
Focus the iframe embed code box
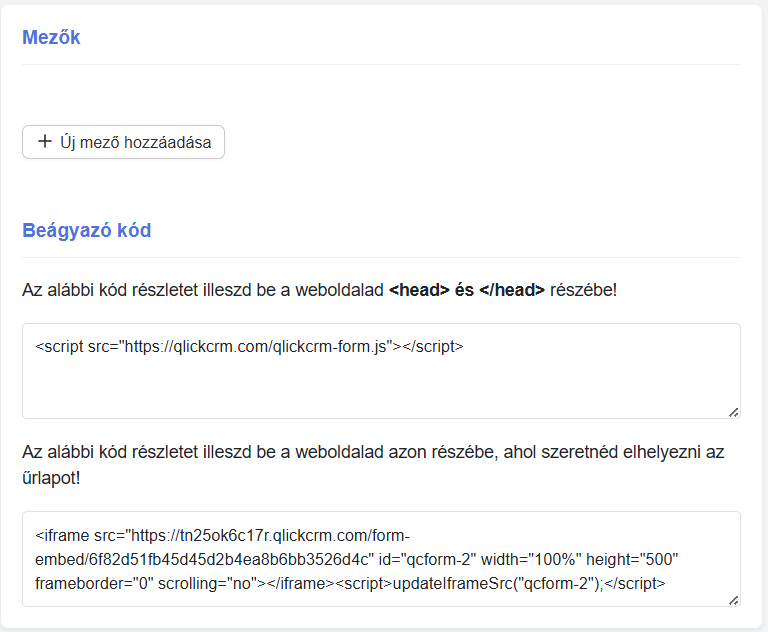[x=381, y=559]
